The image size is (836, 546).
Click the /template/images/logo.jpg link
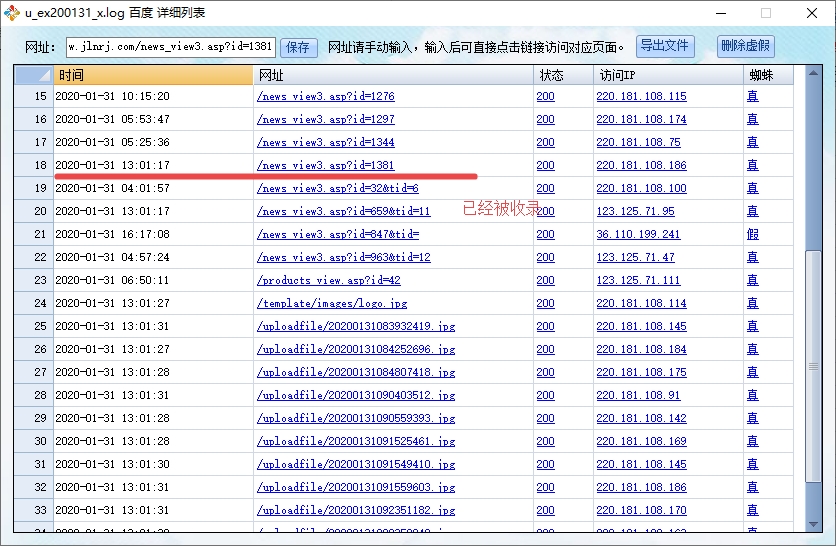(x=331, y=303)
